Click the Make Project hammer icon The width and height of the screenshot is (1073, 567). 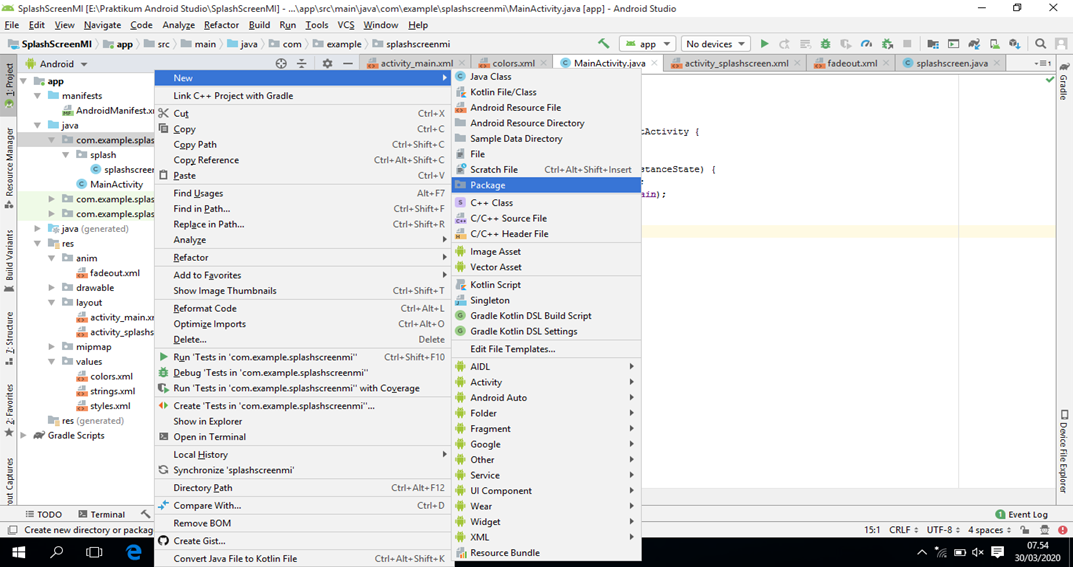click(604, 43)
